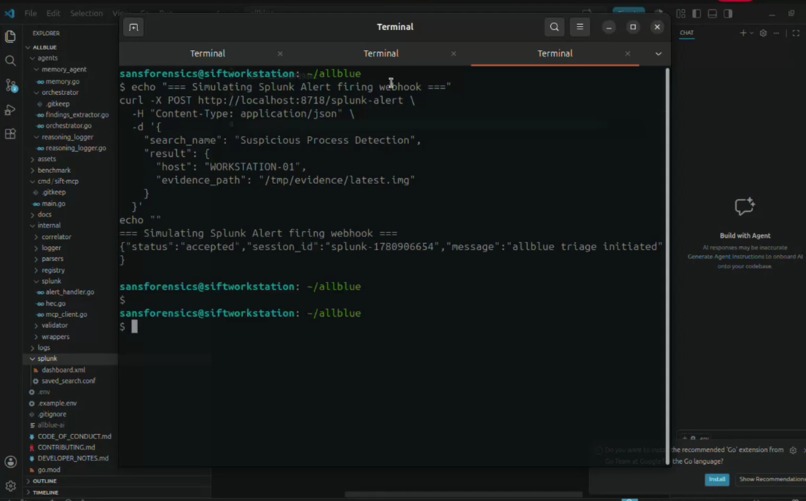Image resolution: width=806 pixels, height=501 pixels.
Task: Open mcp_client.go file
Action: click(x=66, y=314)
